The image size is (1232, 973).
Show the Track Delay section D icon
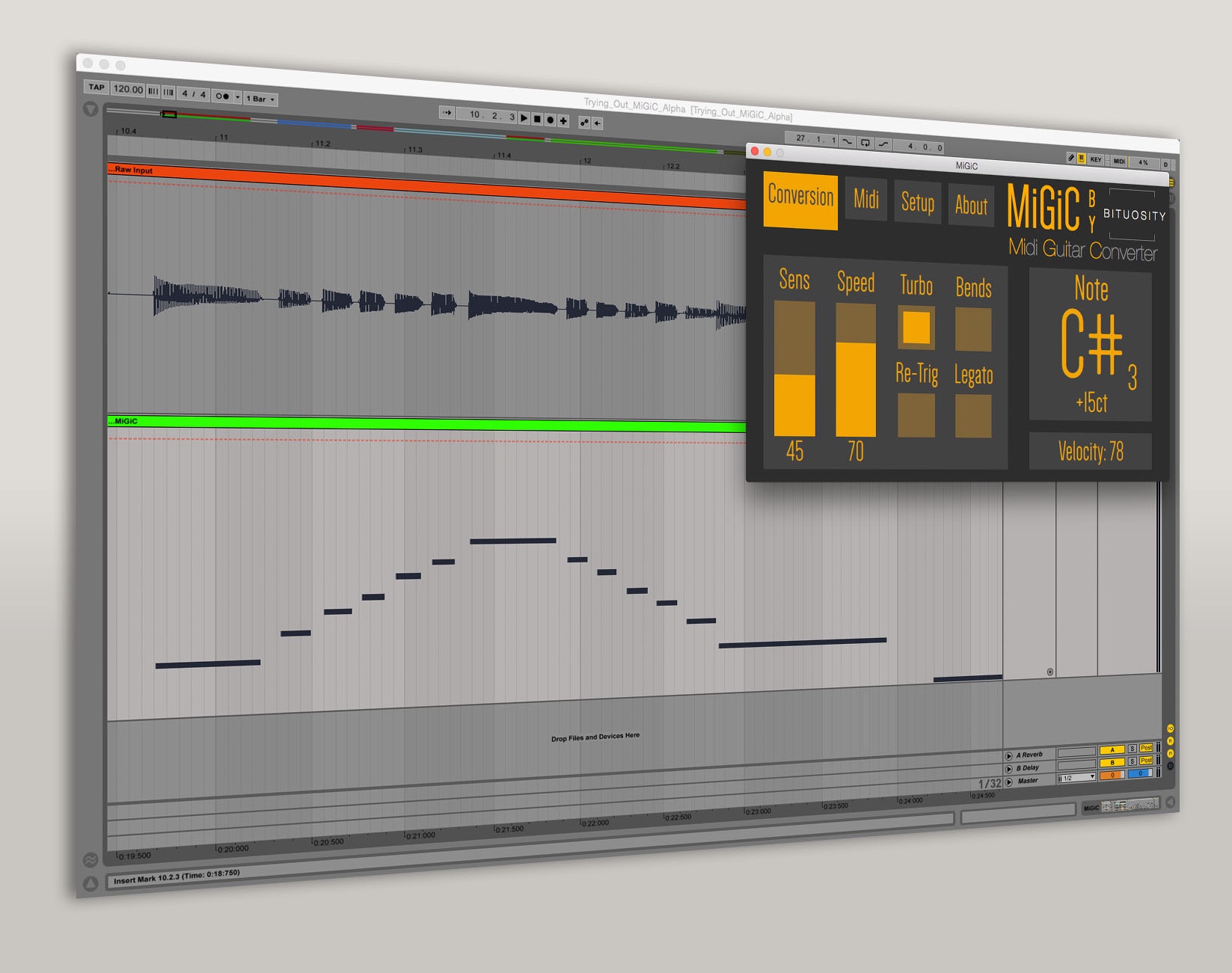pos(1171,766)
